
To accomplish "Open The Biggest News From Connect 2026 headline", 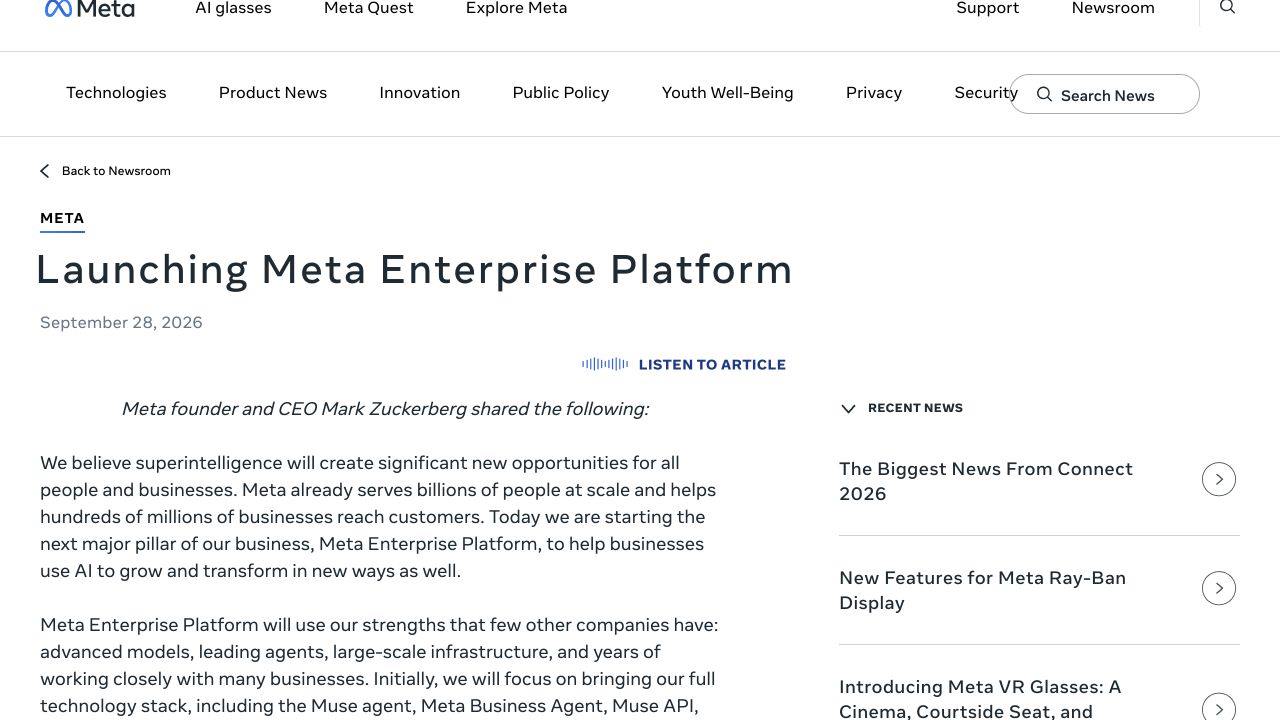I will point(986,481).
